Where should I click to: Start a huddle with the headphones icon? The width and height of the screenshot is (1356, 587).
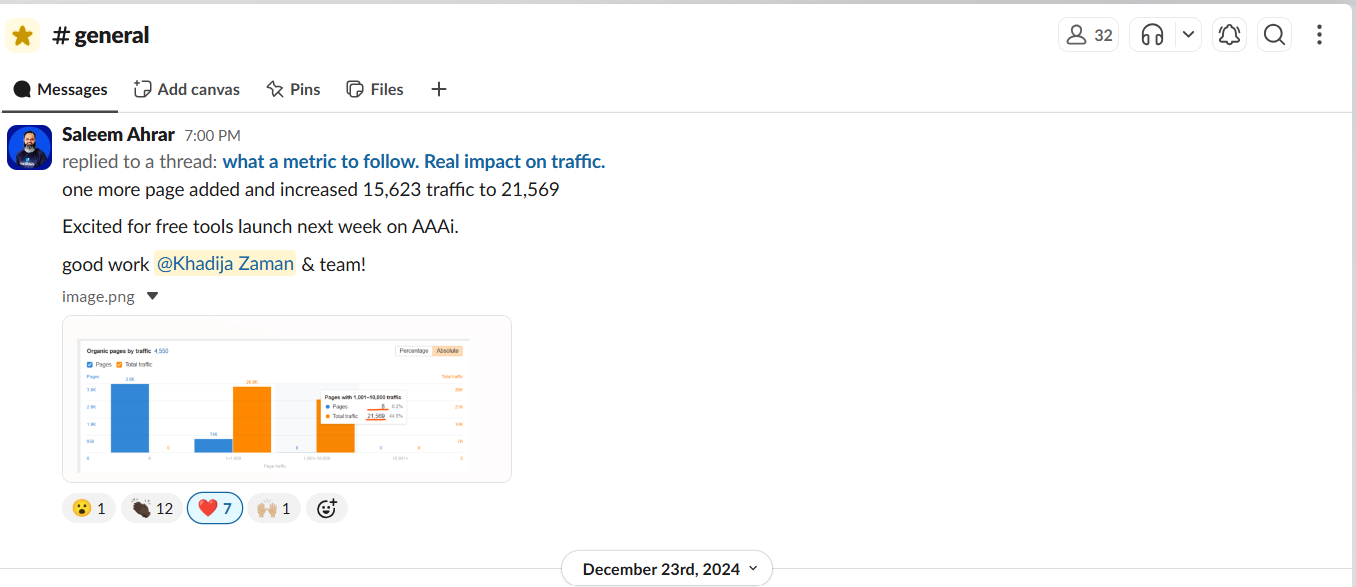click(1153, 35)
